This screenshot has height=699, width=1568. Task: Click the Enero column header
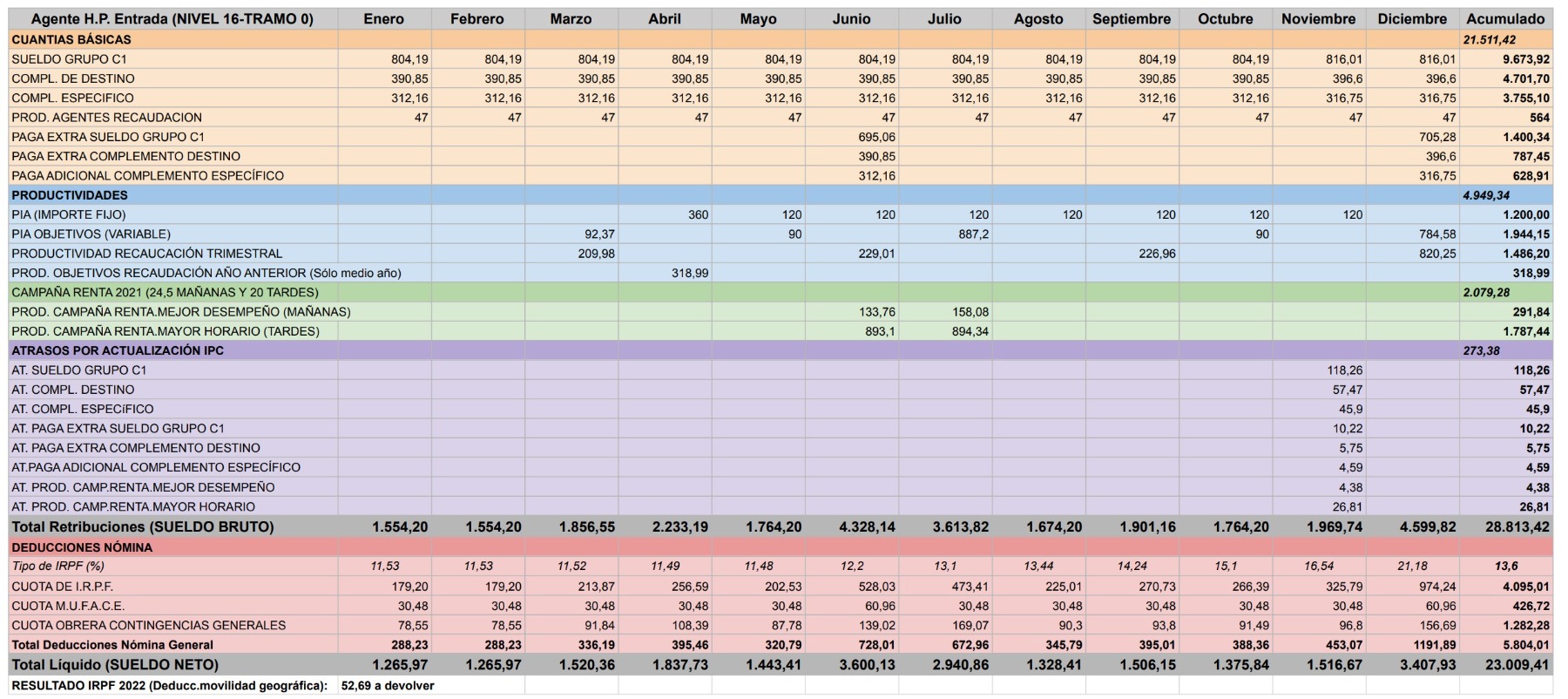click(x=383, y=19)
